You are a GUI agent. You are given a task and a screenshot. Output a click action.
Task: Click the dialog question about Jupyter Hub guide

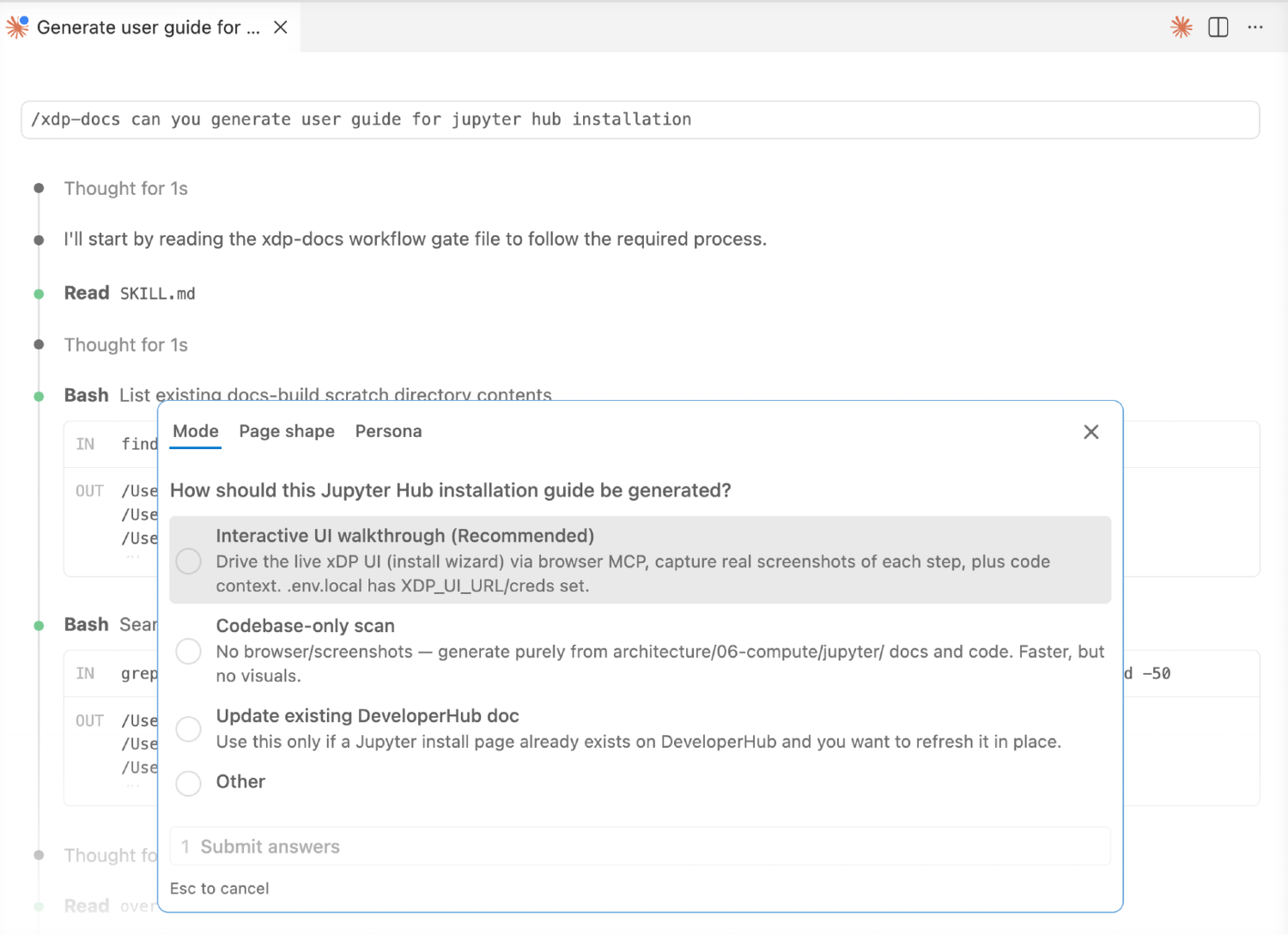click(451, 491)
